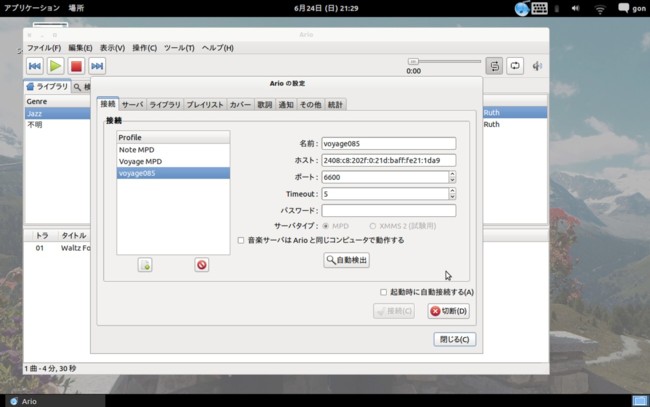Select XMMS 2 server type radio button
Viewport: 650px width, 407px height.
(x=373, y=226)
